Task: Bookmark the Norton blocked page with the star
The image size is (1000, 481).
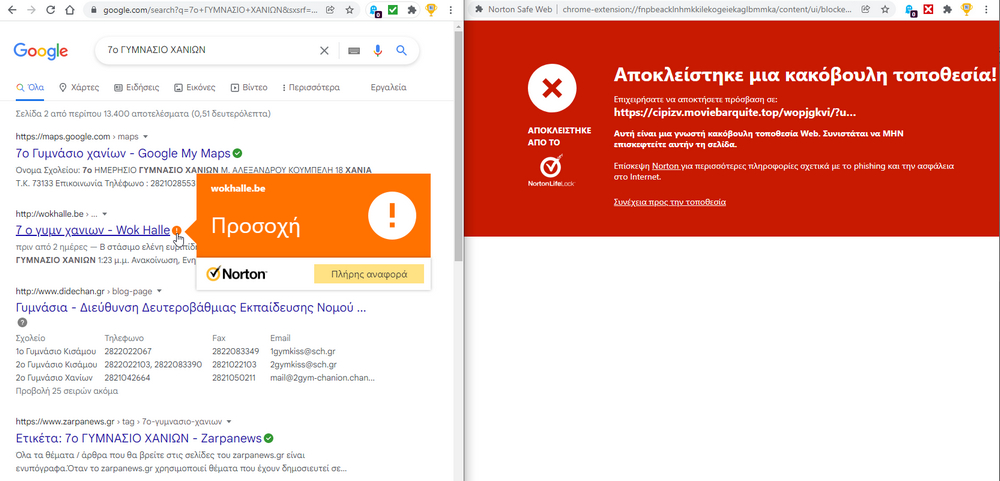Action: (x=884, y=10)
